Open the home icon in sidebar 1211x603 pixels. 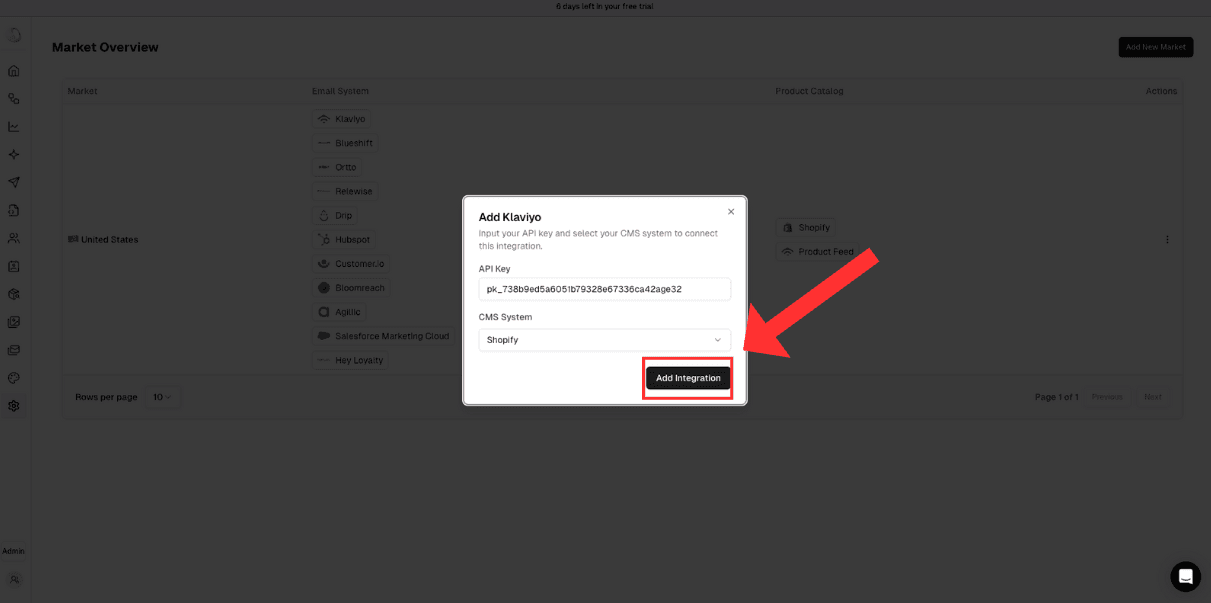pyautogui.click(x=14, y=71)
